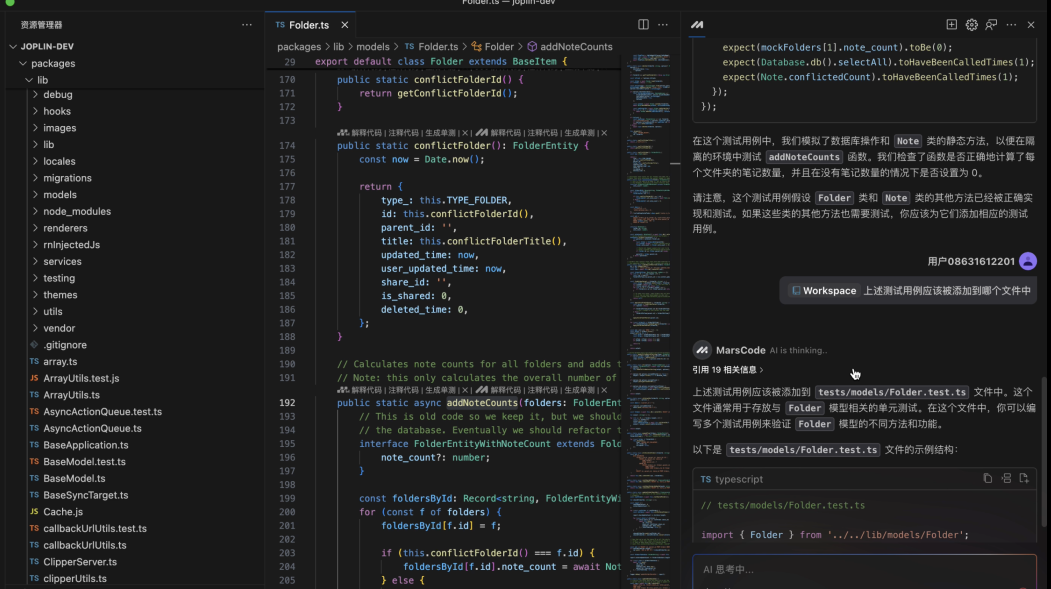The height and width of the screenshot is (589, 1051).
Task: Click models in the breadcrumb path
Action: coord(373,47)
